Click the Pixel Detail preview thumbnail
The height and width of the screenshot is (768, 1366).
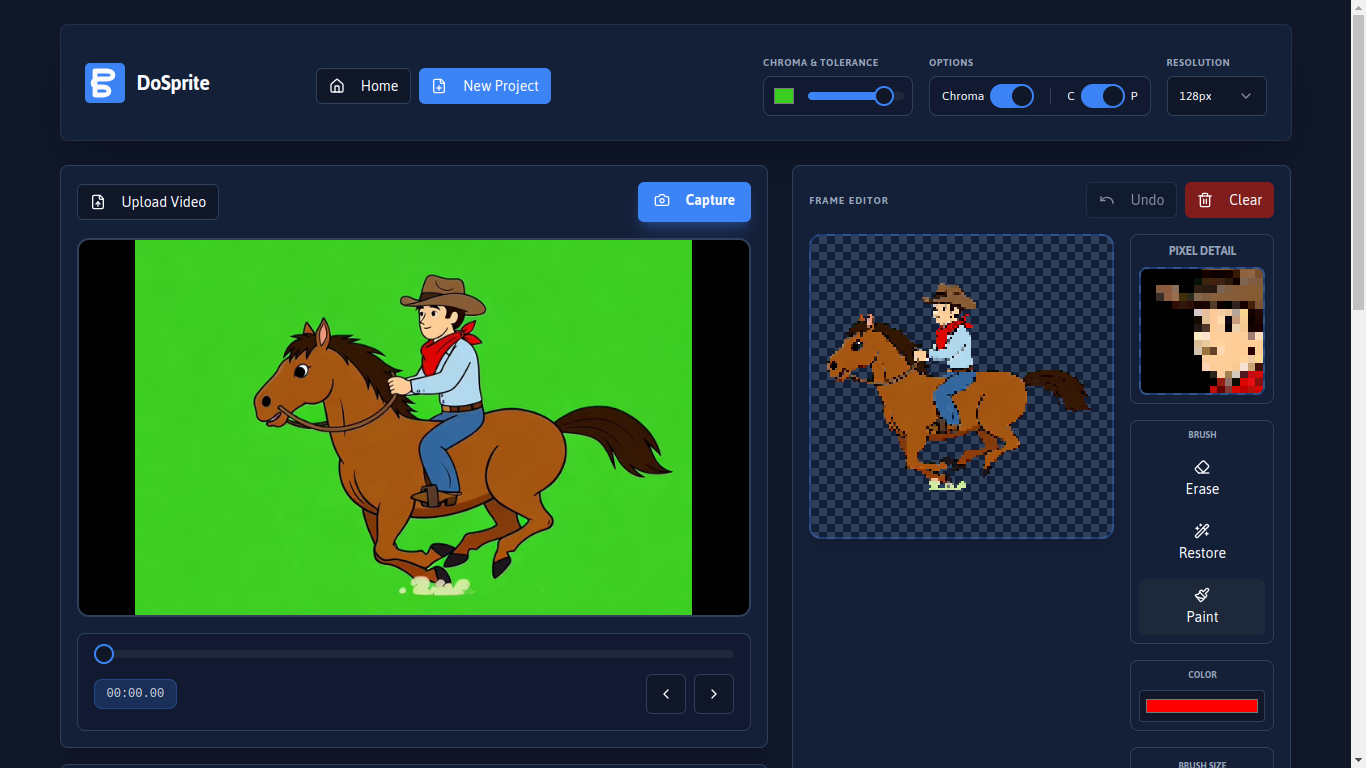click(1202, 331)
